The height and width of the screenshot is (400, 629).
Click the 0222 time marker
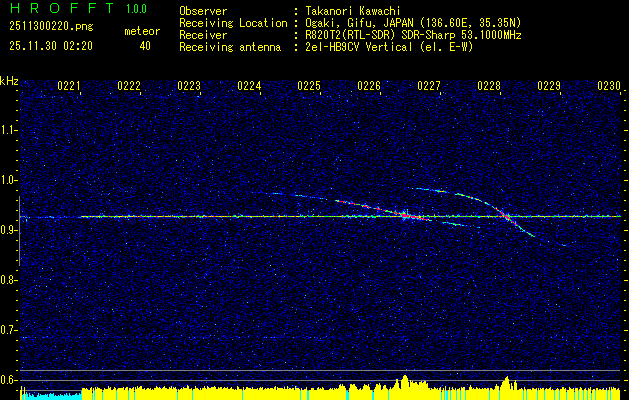coord(129,86)
